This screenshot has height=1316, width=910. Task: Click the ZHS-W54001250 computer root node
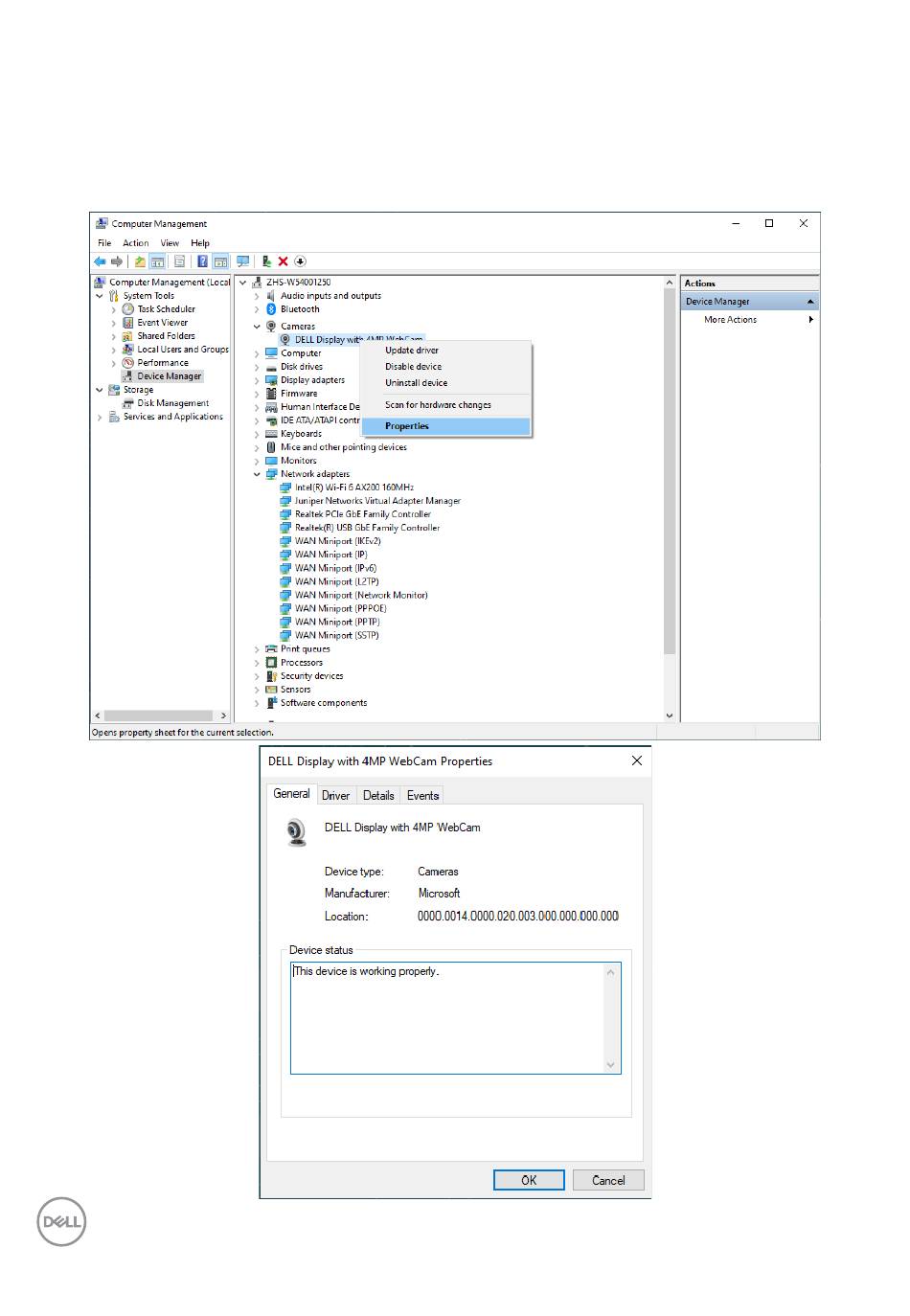pos(298,283)
